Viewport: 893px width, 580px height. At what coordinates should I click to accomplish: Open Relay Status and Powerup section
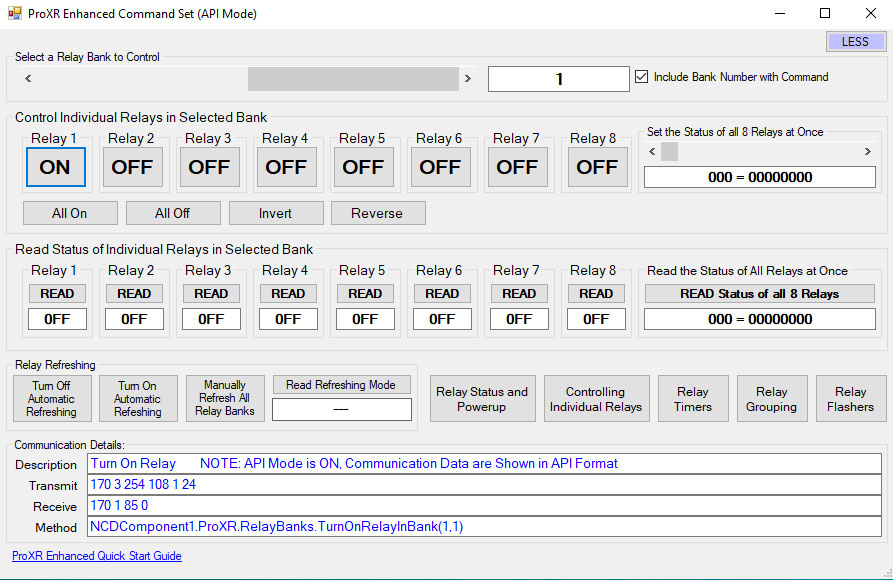[482, 398]
